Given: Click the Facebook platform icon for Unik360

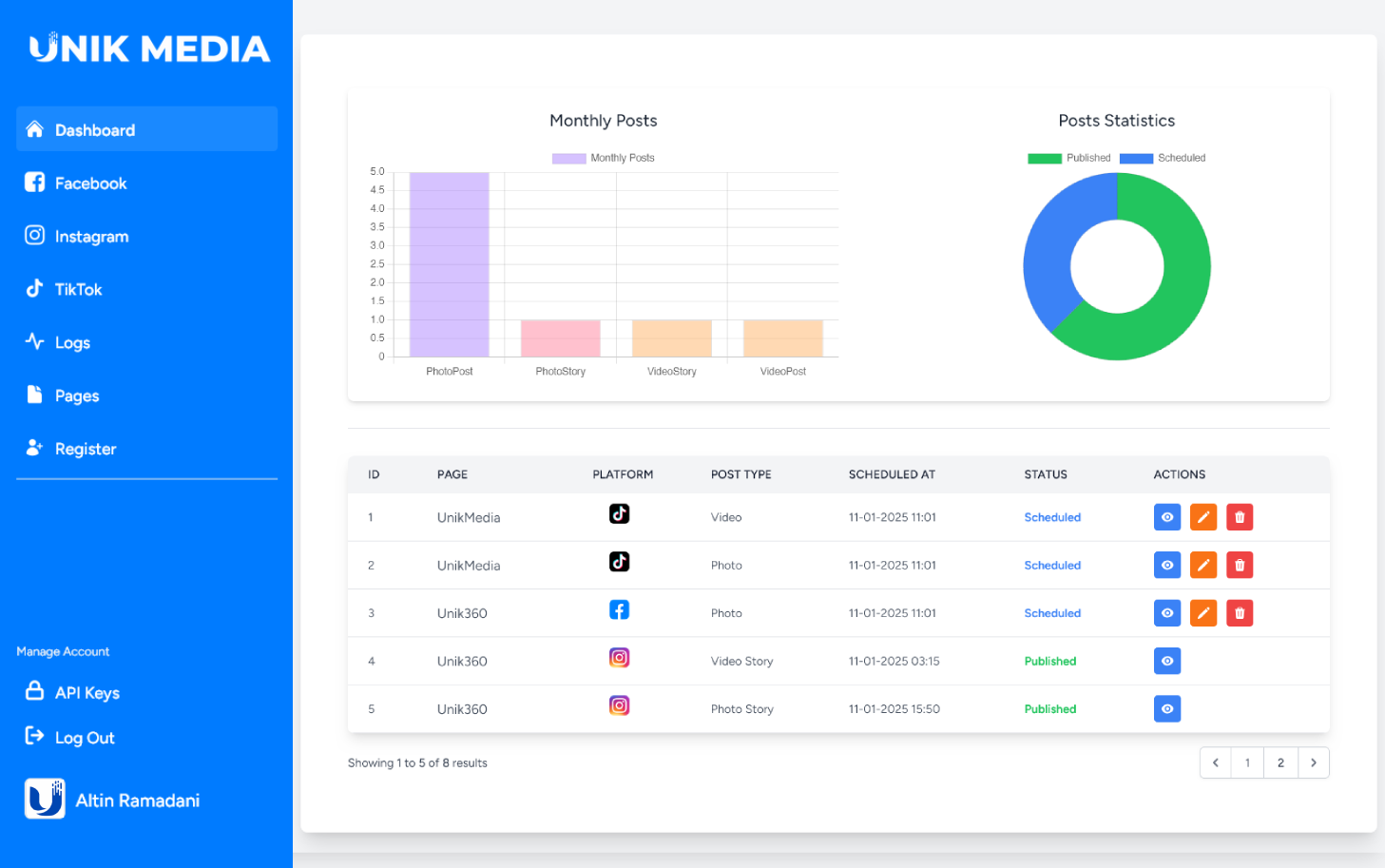Looking at the screenshot, I should coord(619,610).
